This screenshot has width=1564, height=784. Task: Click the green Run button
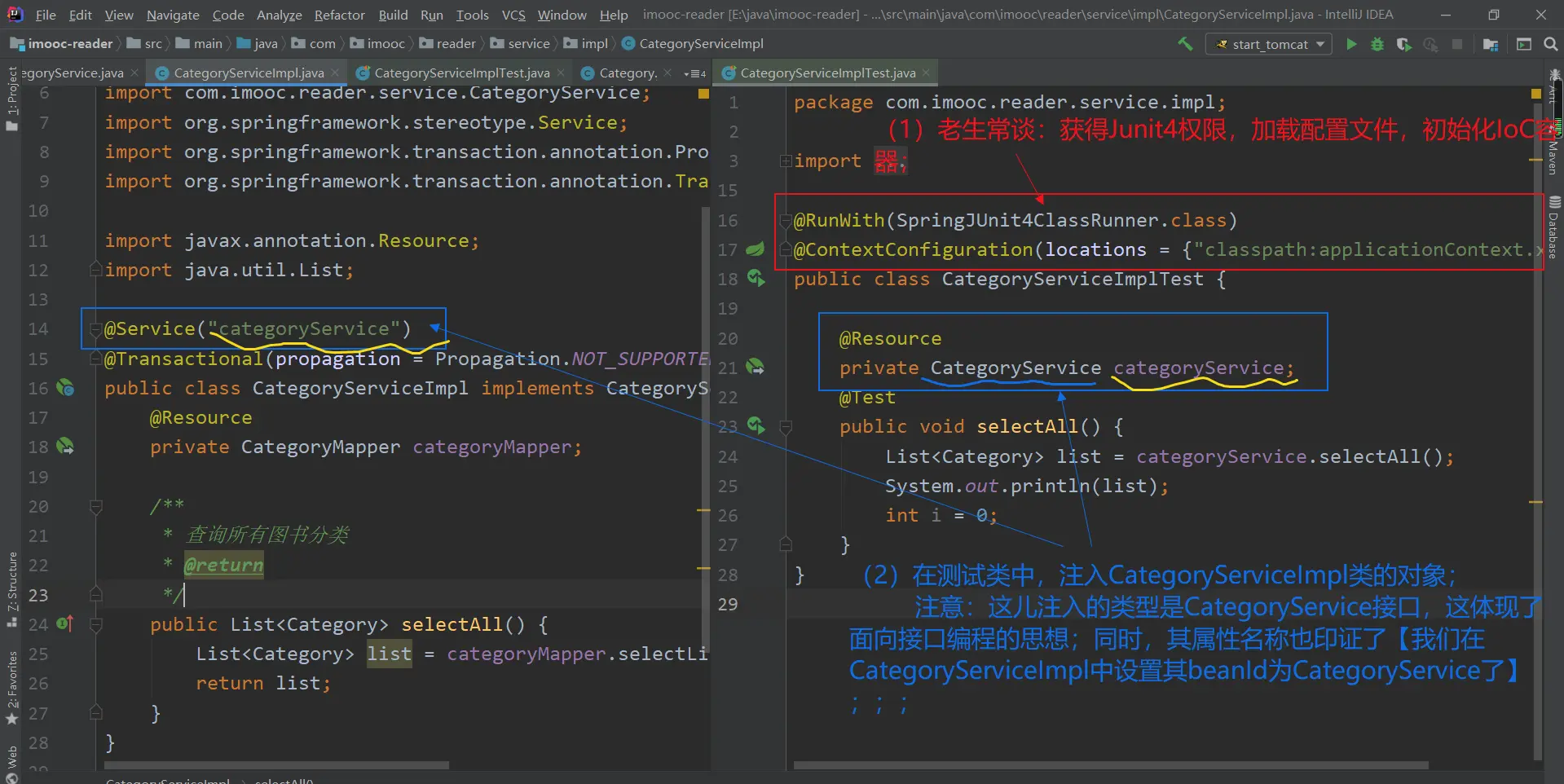(x=1351, y=44)
